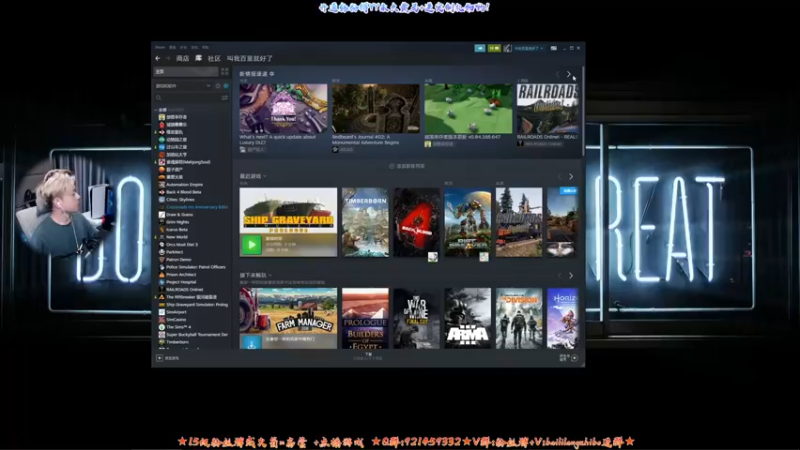Image resolution: width=800 pixels, height=450 pixels.
Task: Toggle the ready-to-play filter button
Action: 226,86
